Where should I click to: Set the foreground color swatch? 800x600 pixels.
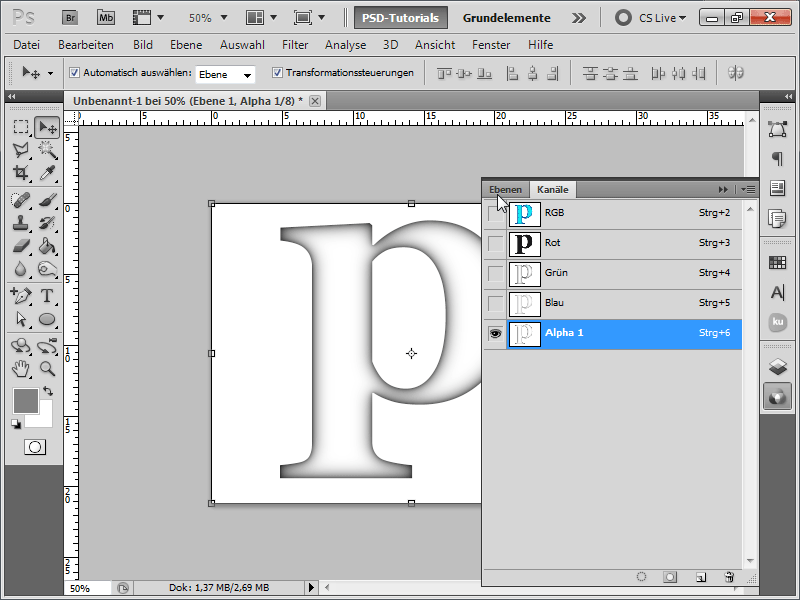[26, 401]
